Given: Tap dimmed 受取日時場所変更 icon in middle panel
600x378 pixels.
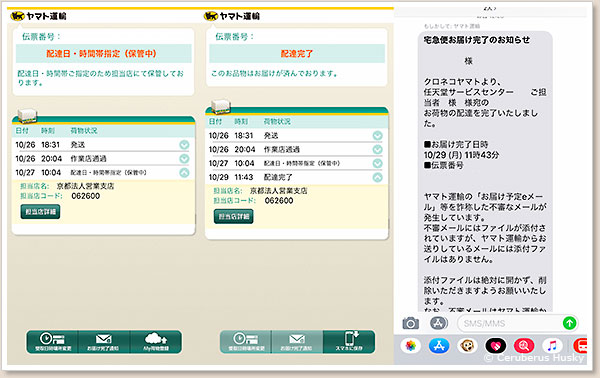Looking at the screenshot, I should (x=246, y=342).
